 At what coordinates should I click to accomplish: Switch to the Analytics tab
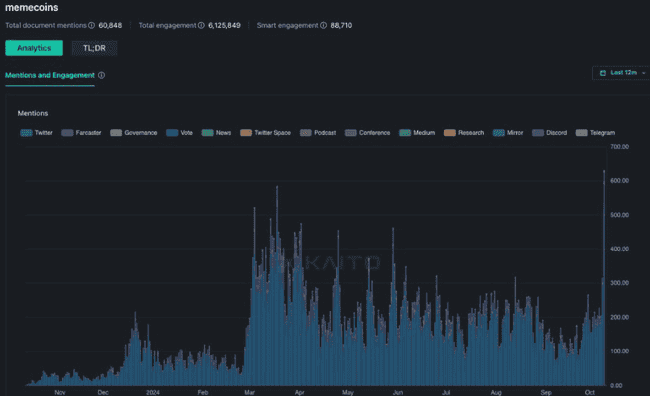click(34, 48)
